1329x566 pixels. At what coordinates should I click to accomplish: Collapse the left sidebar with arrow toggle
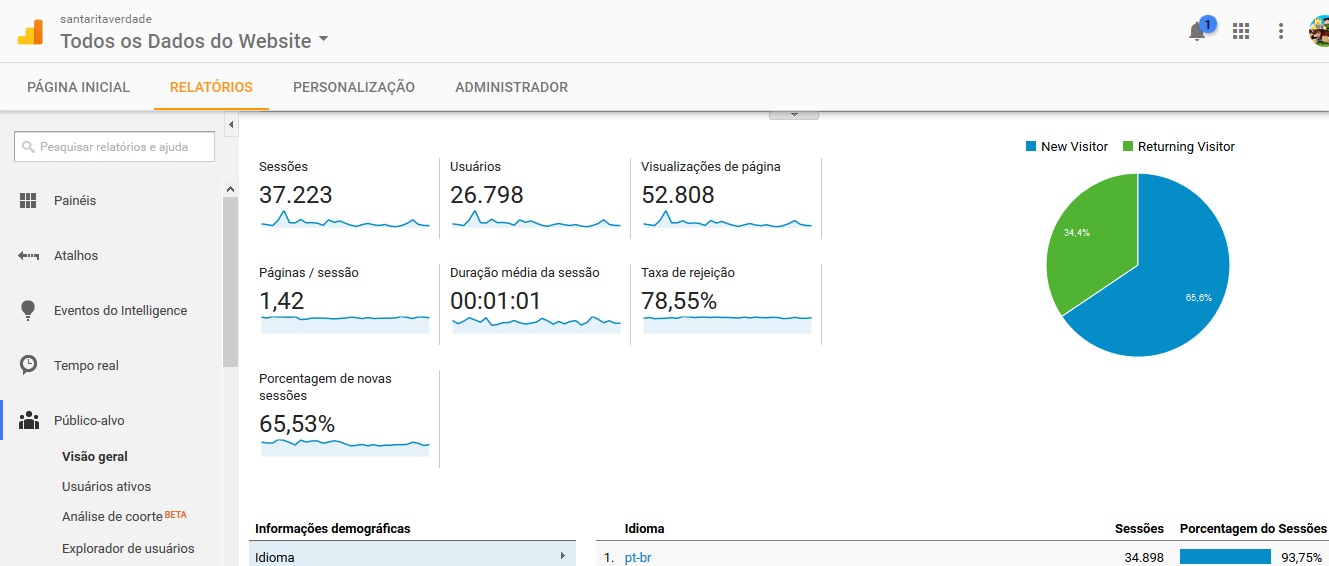(231, 125)
